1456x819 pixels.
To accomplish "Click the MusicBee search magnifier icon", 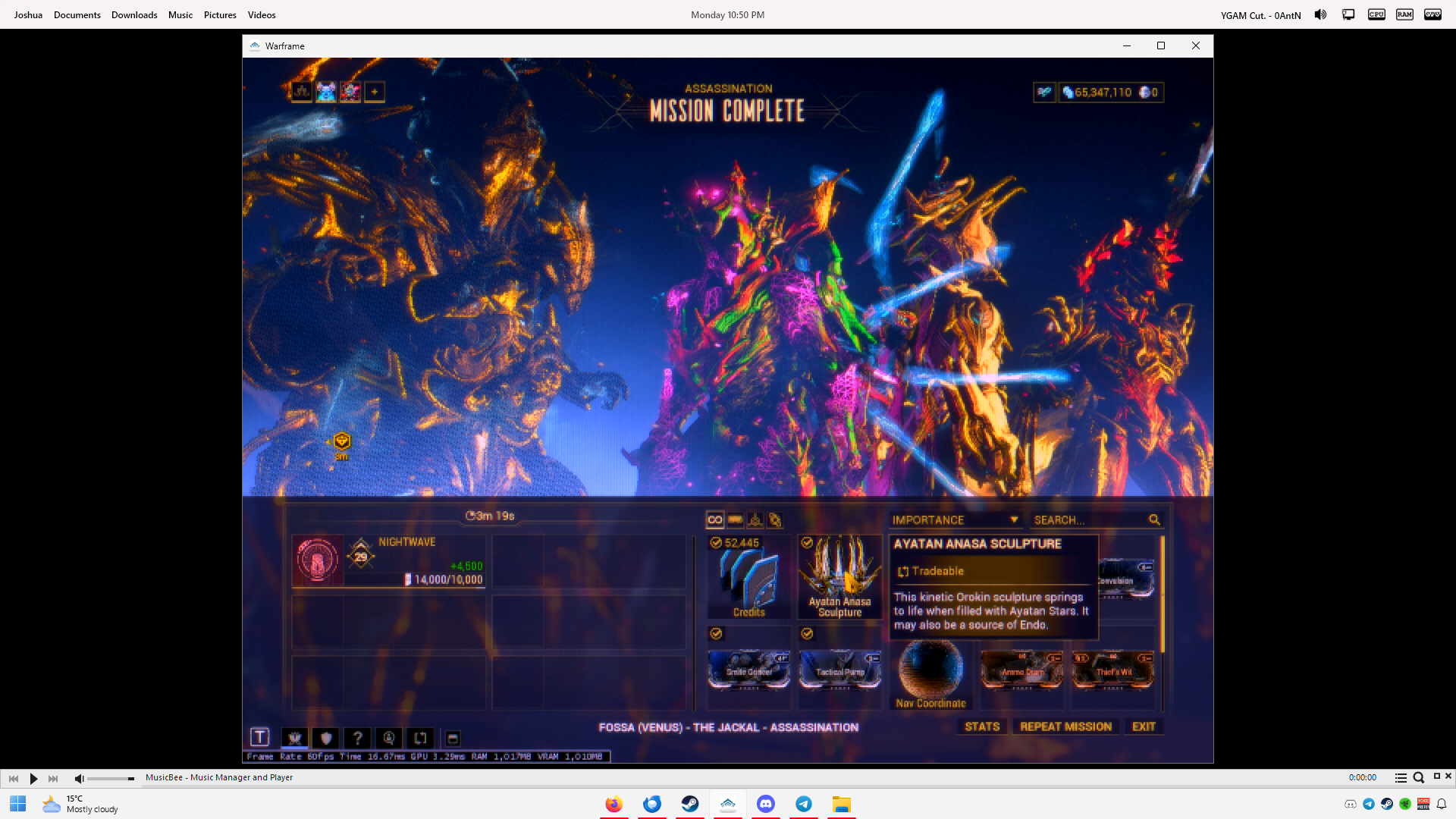I will click(1418, 777).
